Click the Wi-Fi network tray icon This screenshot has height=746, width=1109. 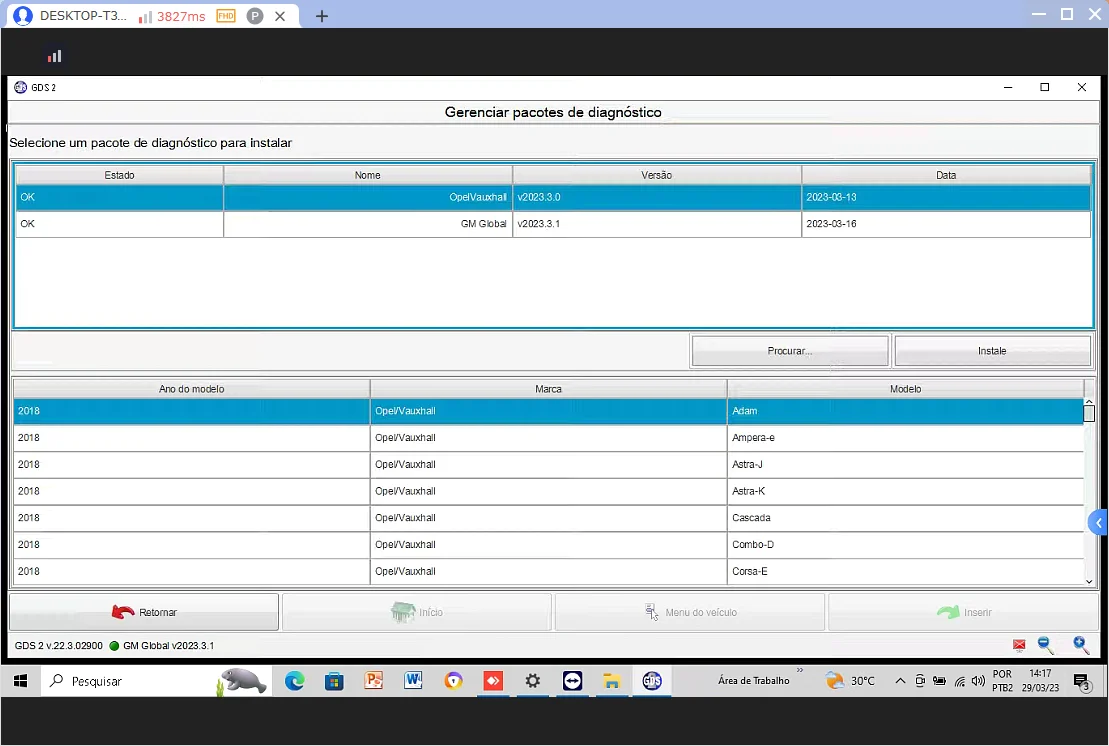(x=960, y=682)
